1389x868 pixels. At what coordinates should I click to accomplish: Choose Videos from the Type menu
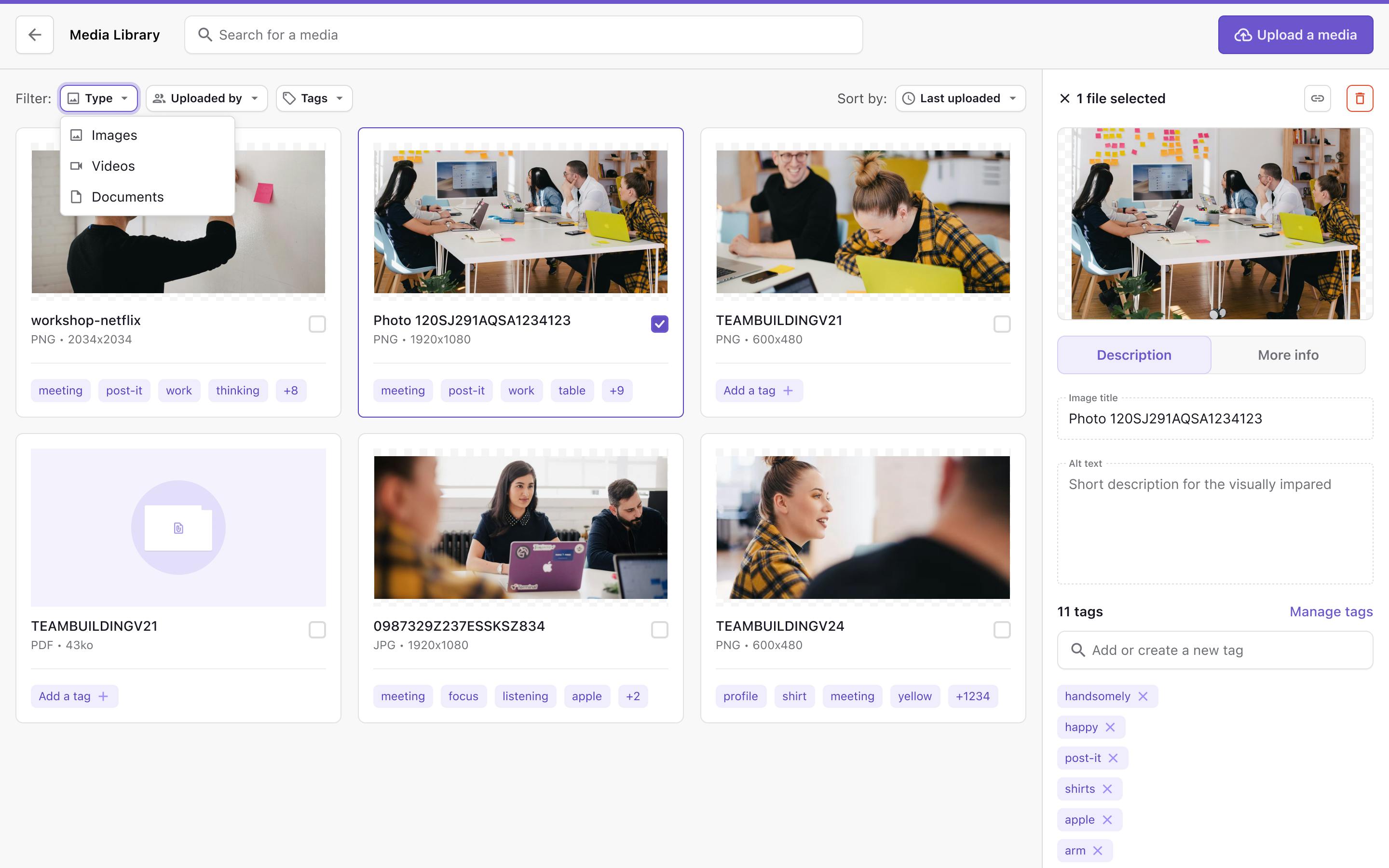point(113,166)
